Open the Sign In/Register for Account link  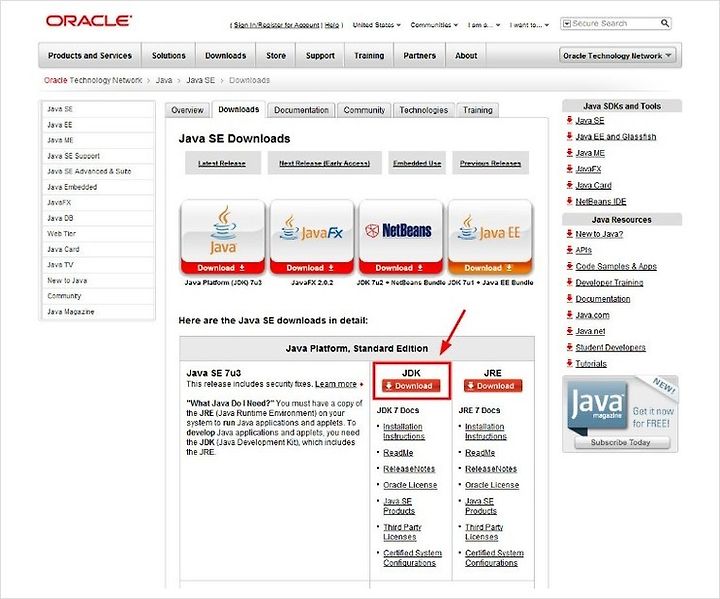click(276, 25)
